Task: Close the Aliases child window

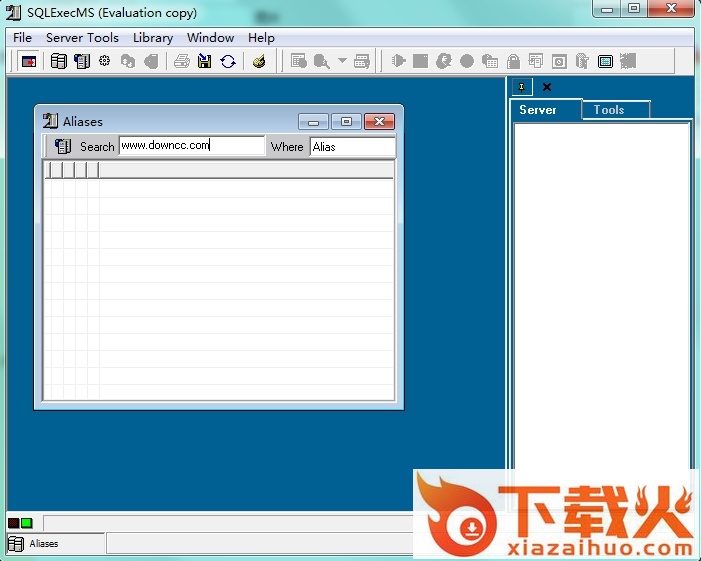Action: coord(379,122)
